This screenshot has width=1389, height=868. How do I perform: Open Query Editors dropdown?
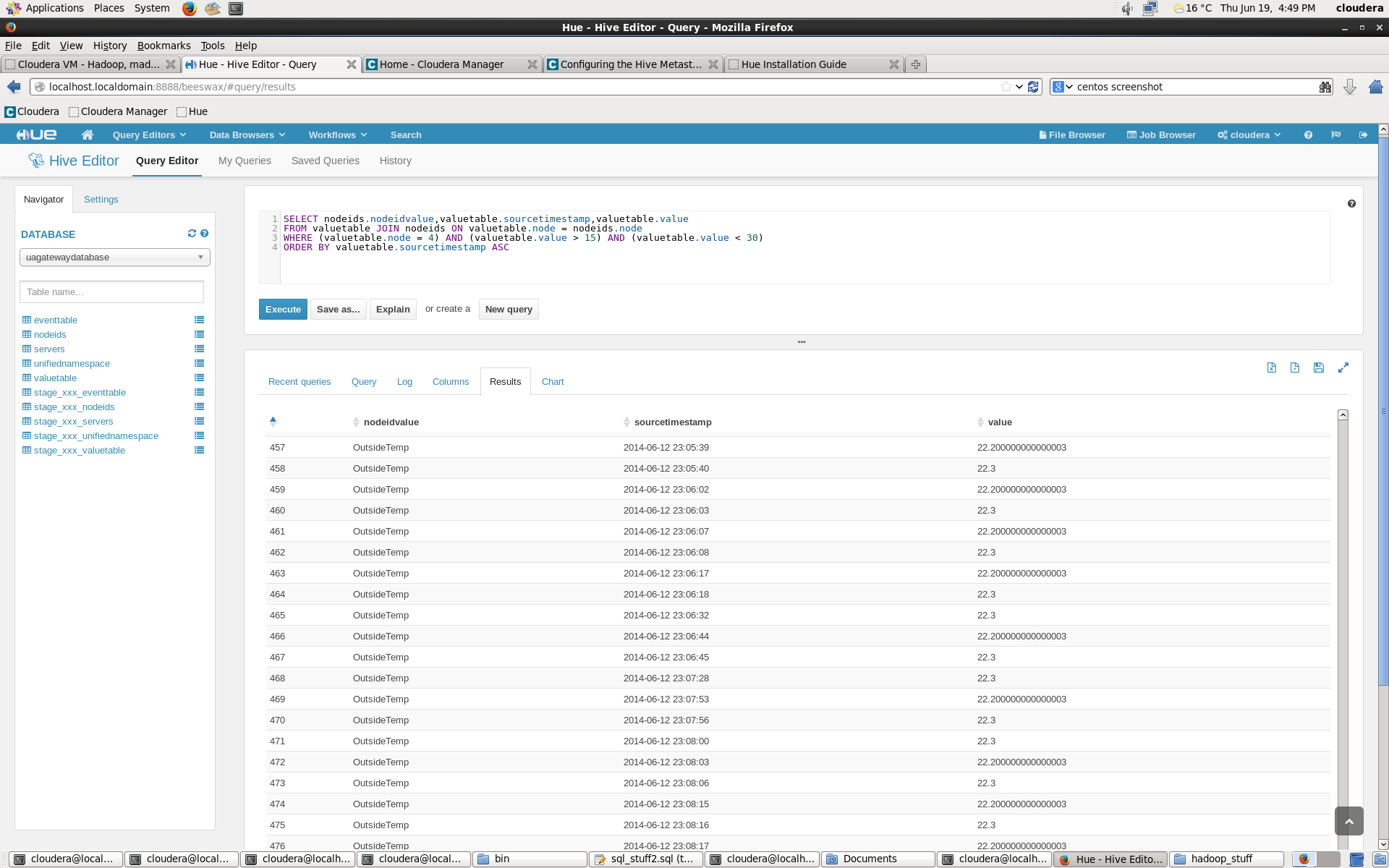(x=150, y=135)
